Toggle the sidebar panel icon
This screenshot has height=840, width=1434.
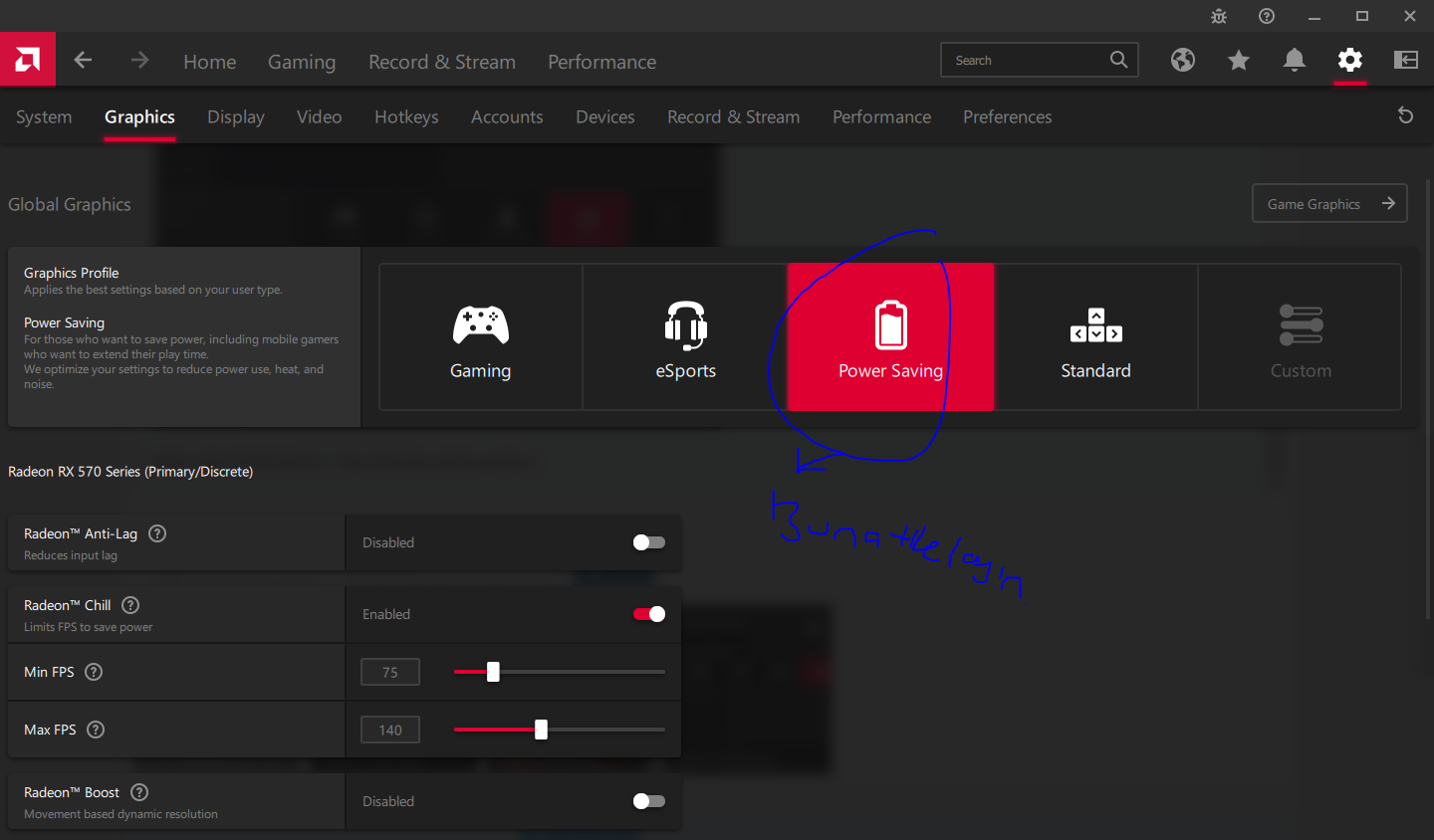coord(1406,61)
